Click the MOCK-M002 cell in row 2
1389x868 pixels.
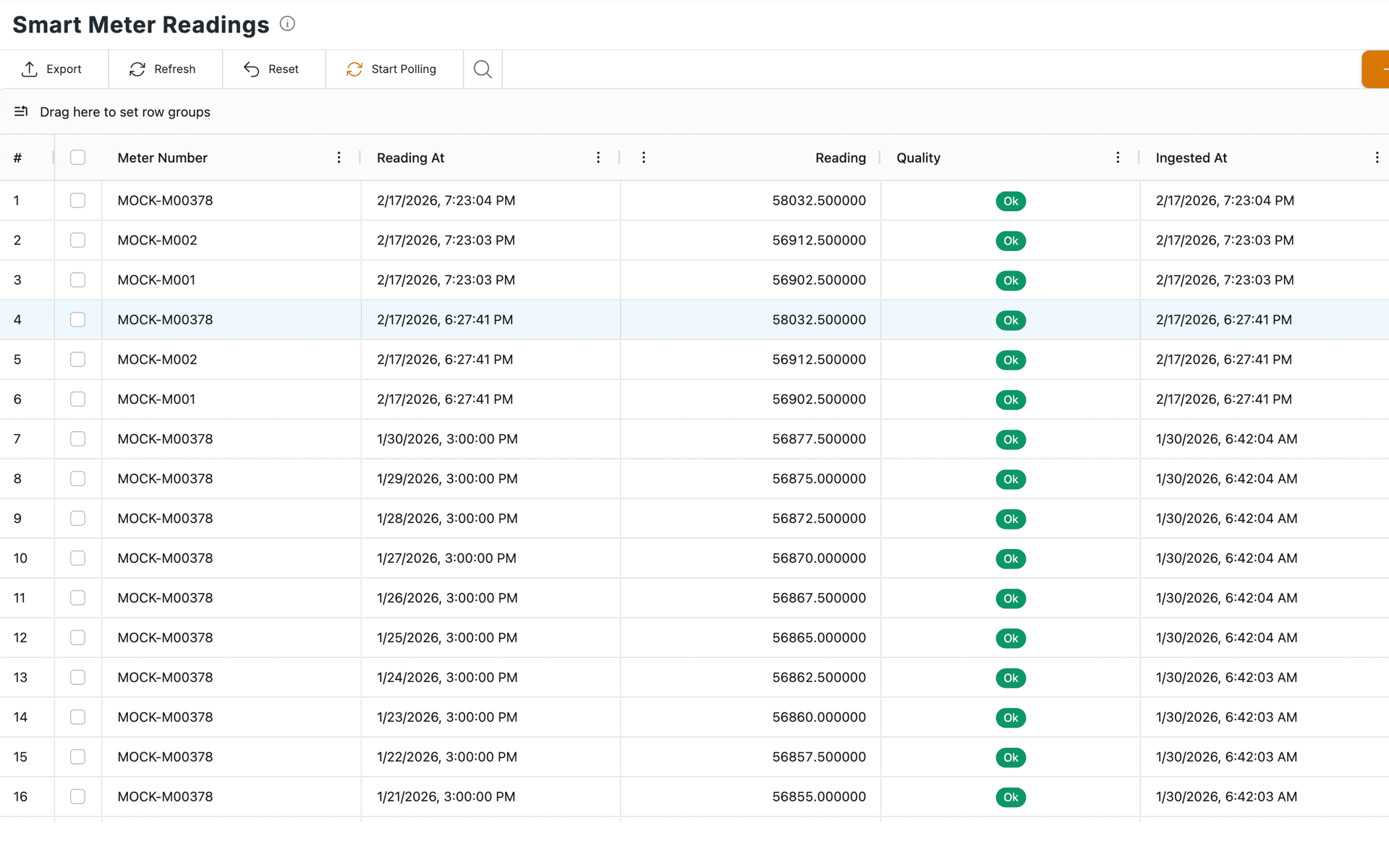[x=157, y=240]
